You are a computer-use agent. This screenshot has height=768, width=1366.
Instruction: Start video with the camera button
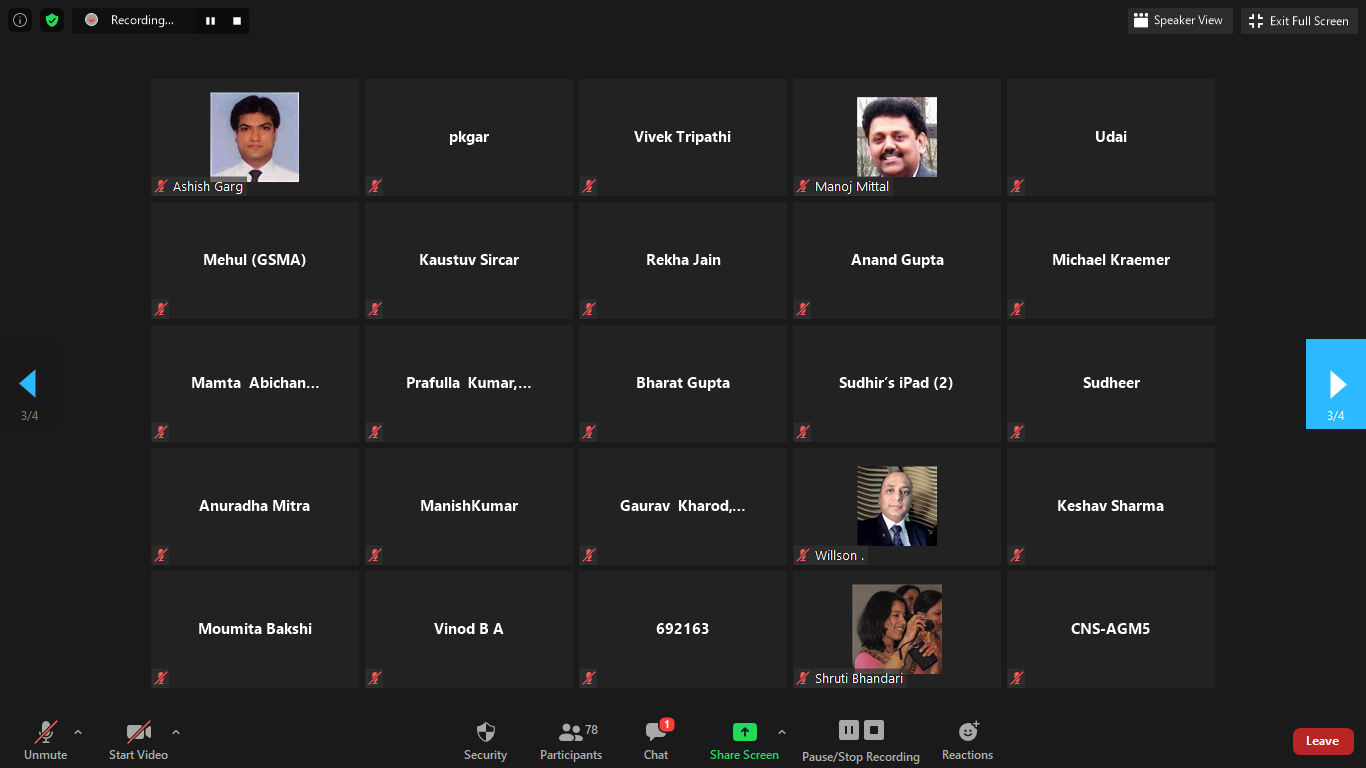tap(138, 740)
